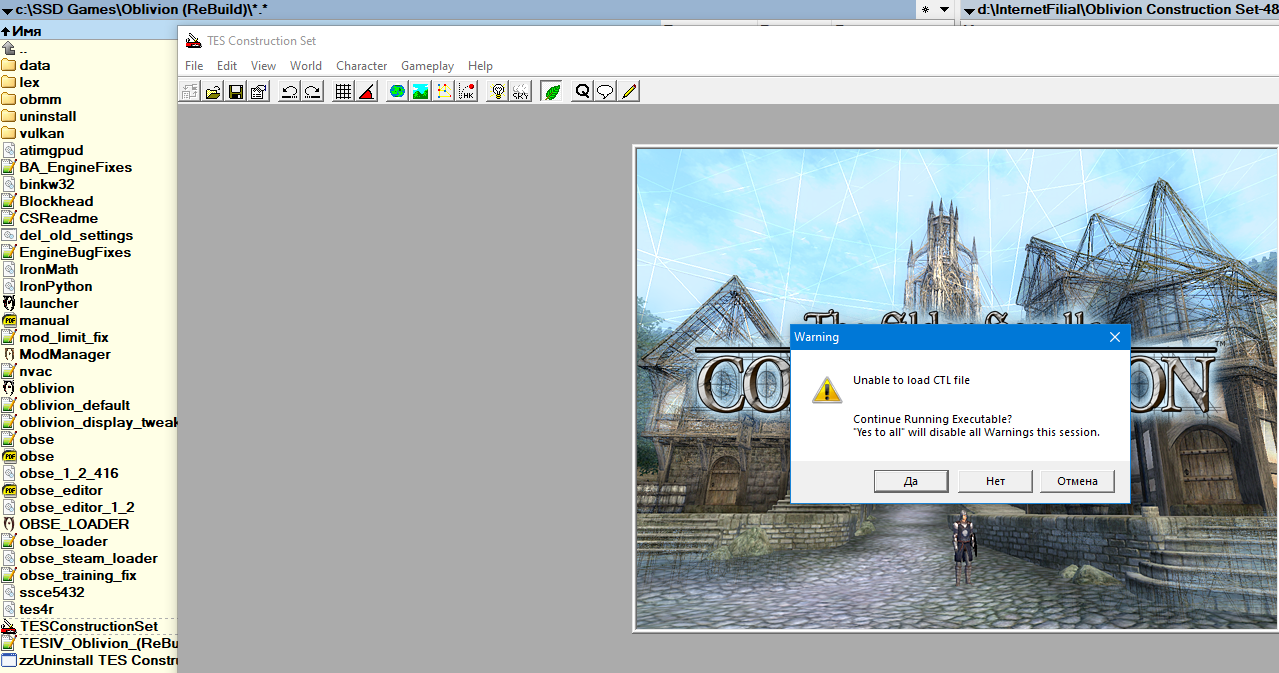The image size is (1279, 673).
Task: Select the Blockhead file
Action: 56,201
